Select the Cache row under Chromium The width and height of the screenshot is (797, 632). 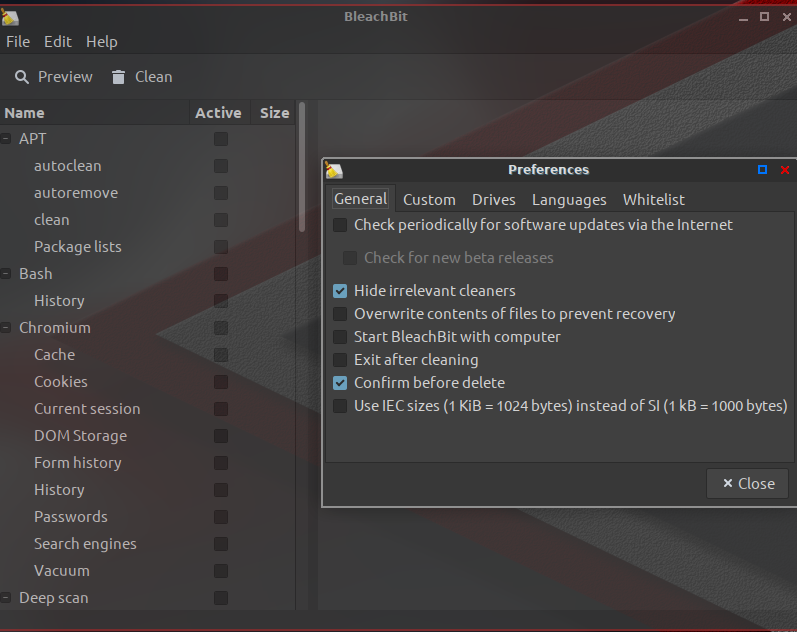pyautogui.click(x=147, y=354)
